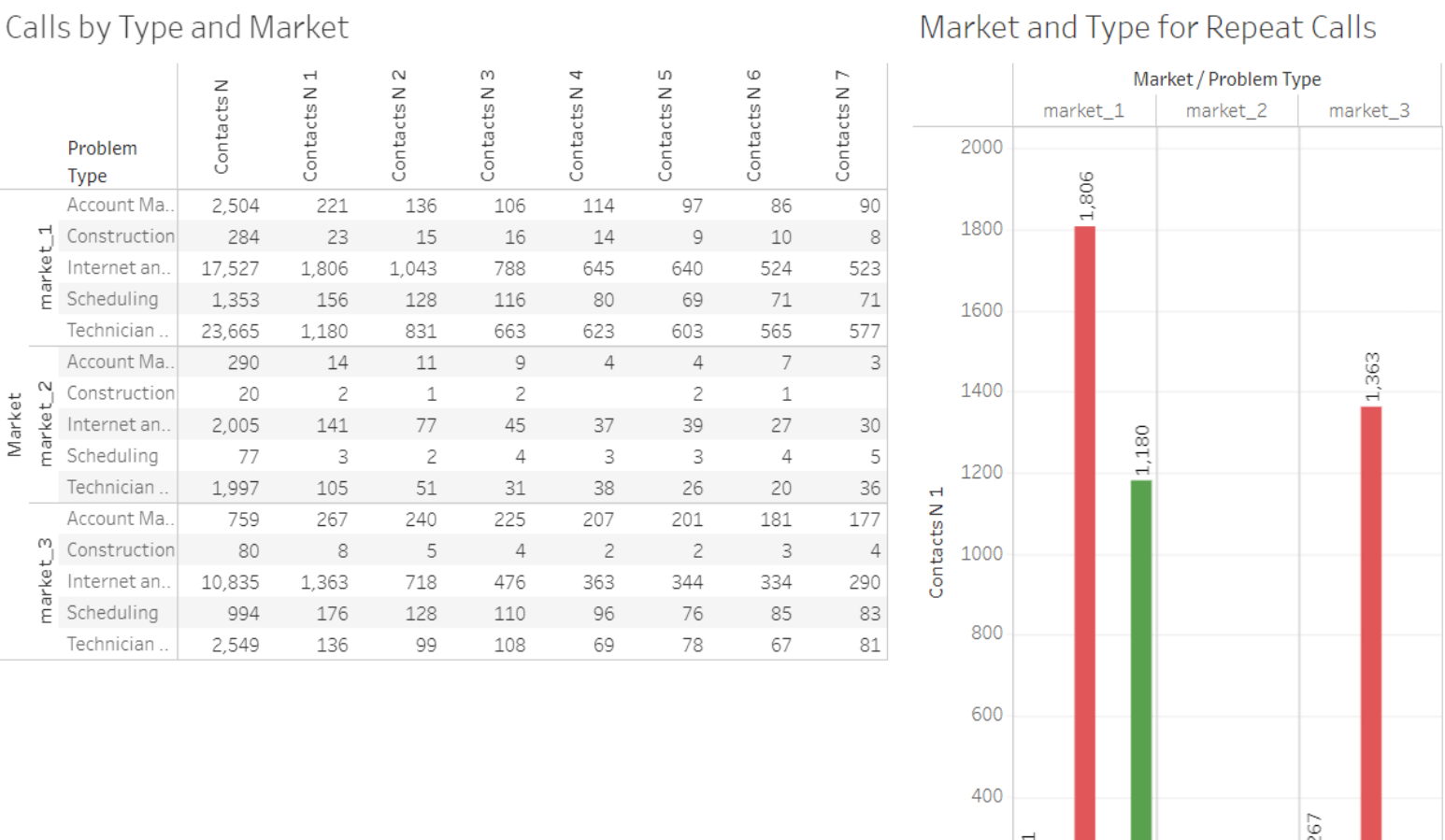The height and width of the screenshot is (840, 1445).
Task: Click the 1800 tick on the chart axis
Action: (981, 229)
